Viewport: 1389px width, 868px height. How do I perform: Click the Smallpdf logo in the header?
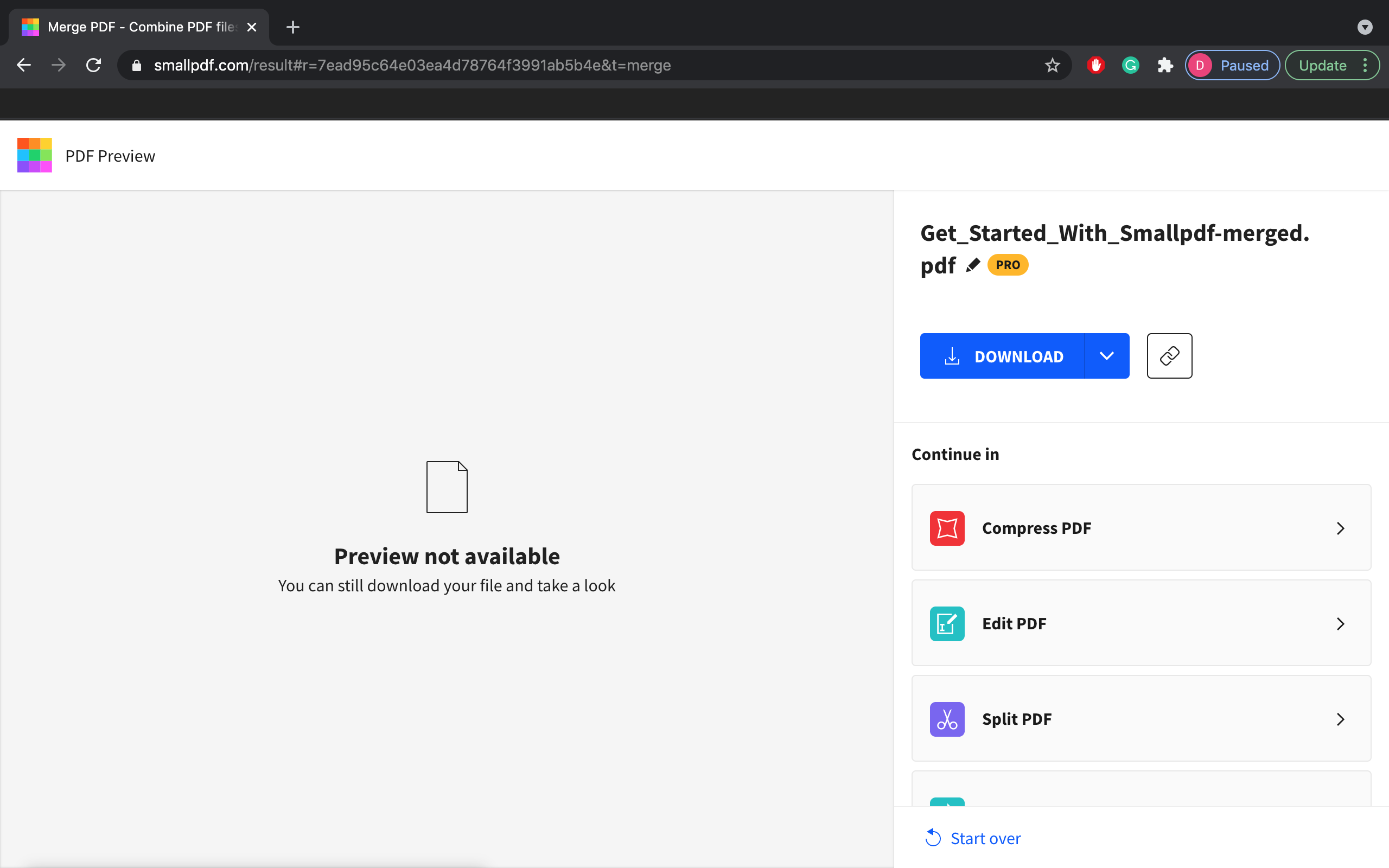34,155
